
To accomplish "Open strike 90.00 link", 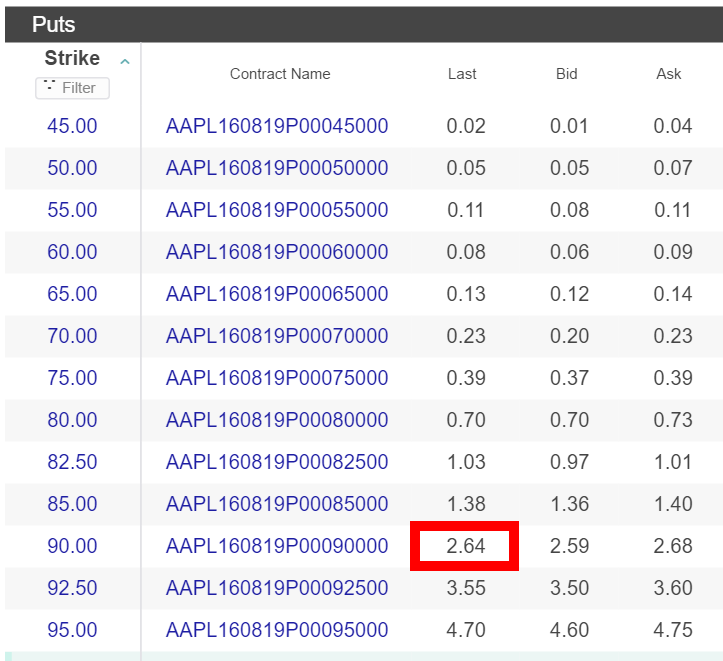I will pyautogui.click(x=72, y=546).
